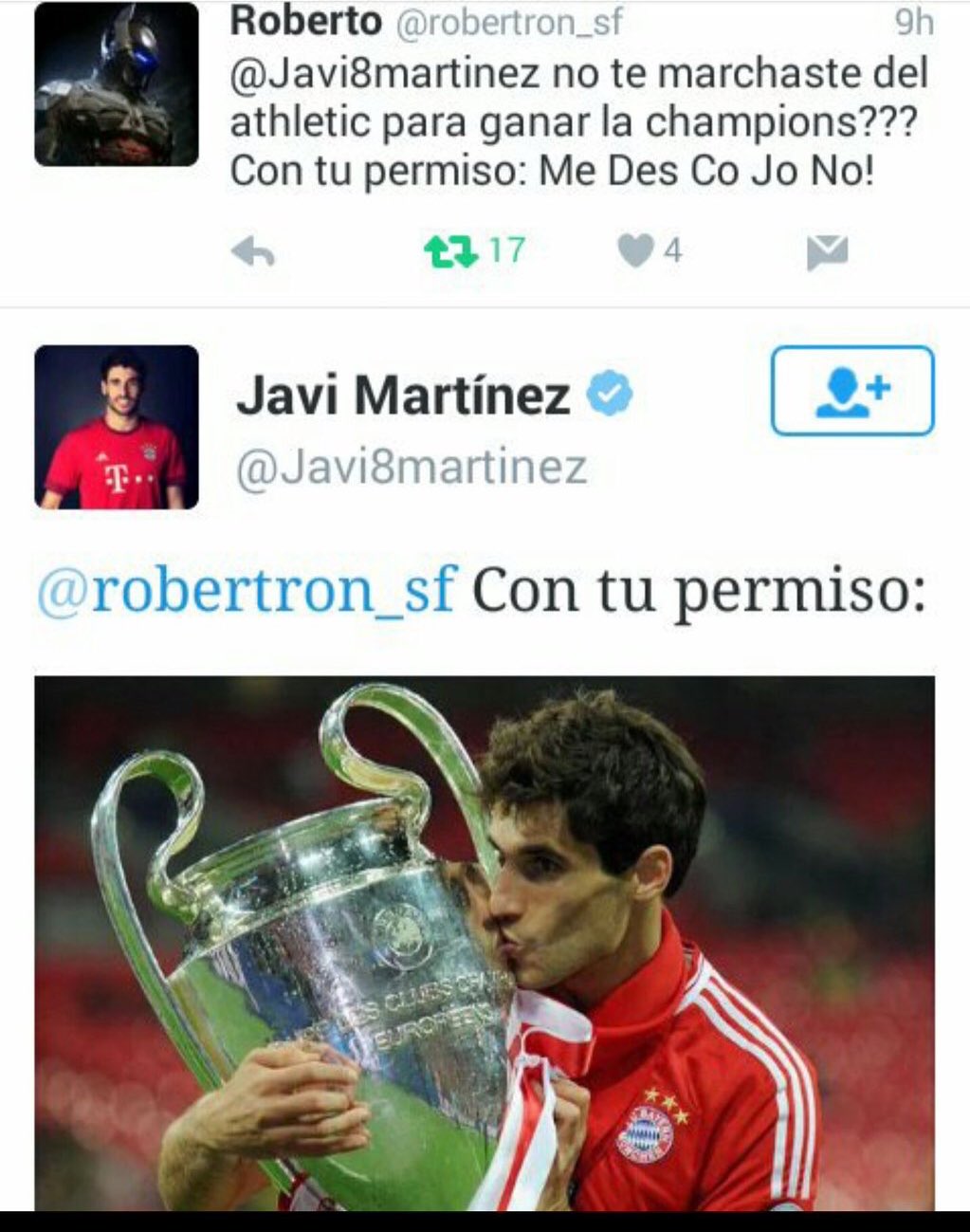This screenshot has height=1232, width=970.
Task: Open the retweet count showing 17
Action: [507, 250]
